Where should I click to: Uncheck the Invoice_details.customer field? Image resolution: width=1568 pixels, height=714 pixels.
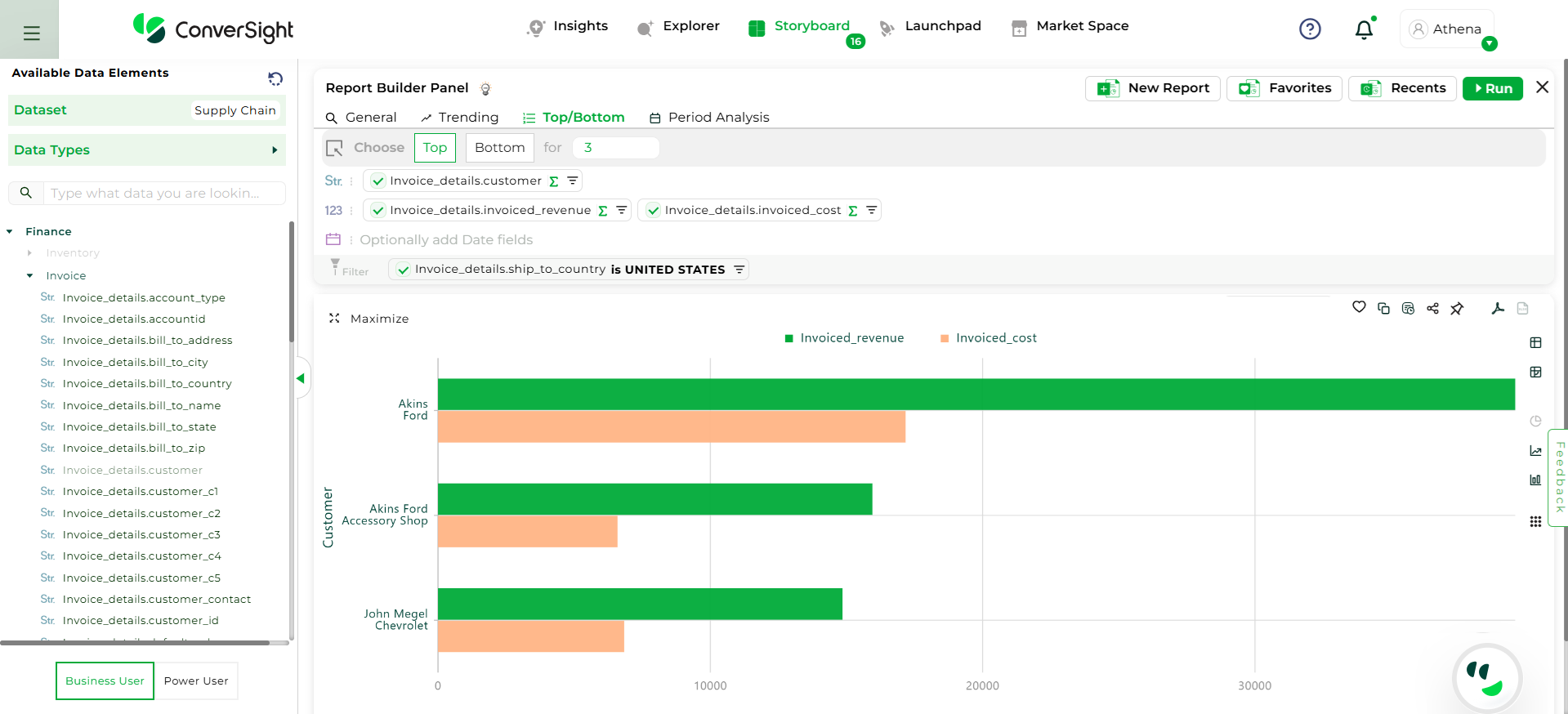378,181
